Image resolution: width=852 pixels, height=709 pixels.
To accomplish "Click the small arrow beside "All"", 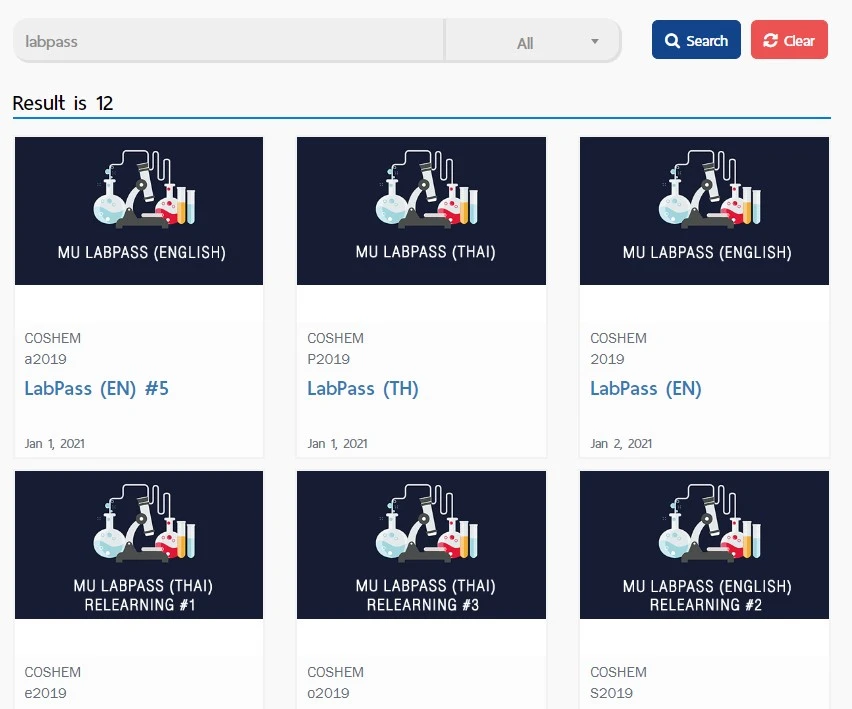I will click(x=595, y=42).
